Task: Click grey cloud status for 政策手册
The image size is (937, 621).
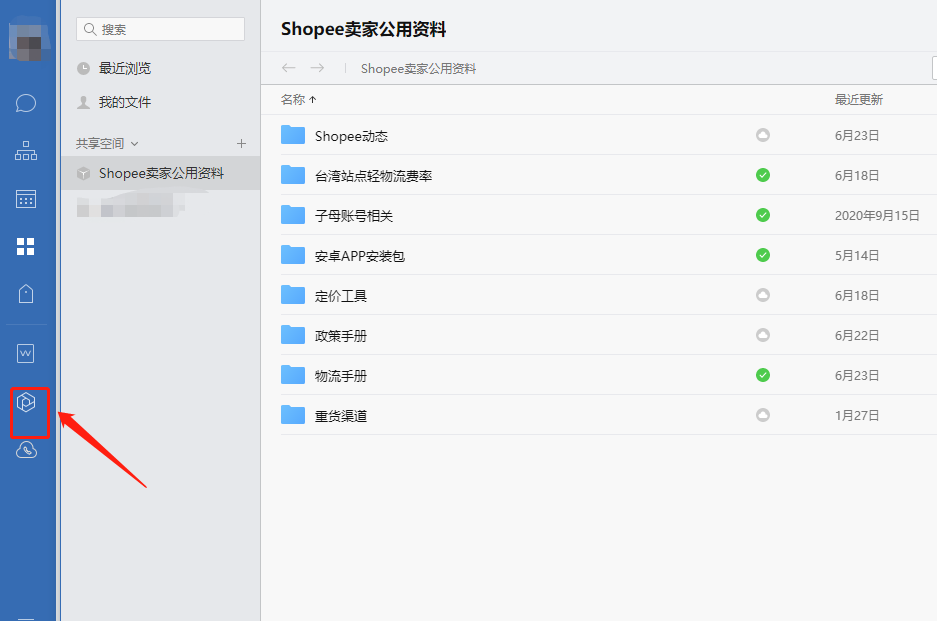Action: coord(763,335)
